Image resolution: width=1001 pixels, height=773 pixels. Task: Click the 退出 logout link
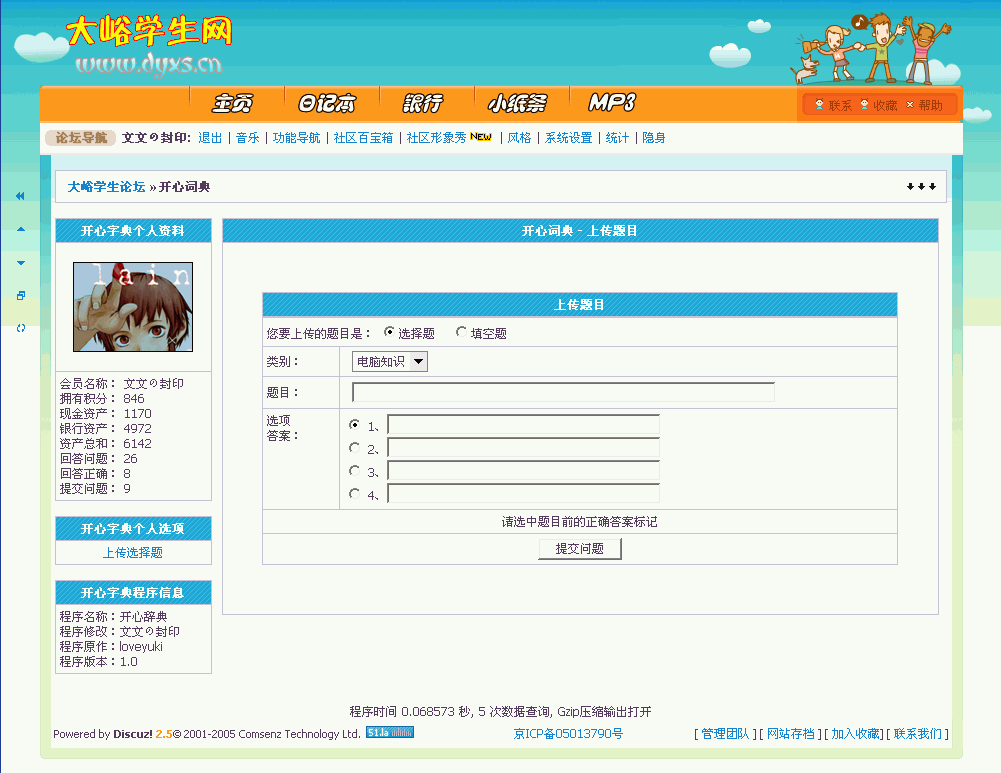[210, 138]
